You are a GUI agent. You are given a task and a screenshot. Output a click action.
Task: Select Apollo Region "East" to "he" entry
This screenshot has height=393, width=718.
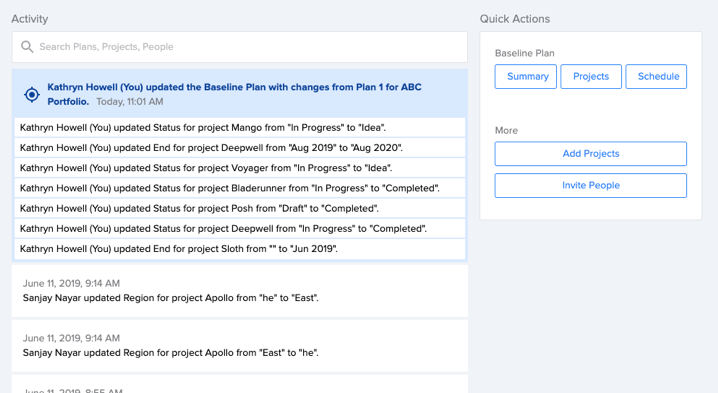239,346
